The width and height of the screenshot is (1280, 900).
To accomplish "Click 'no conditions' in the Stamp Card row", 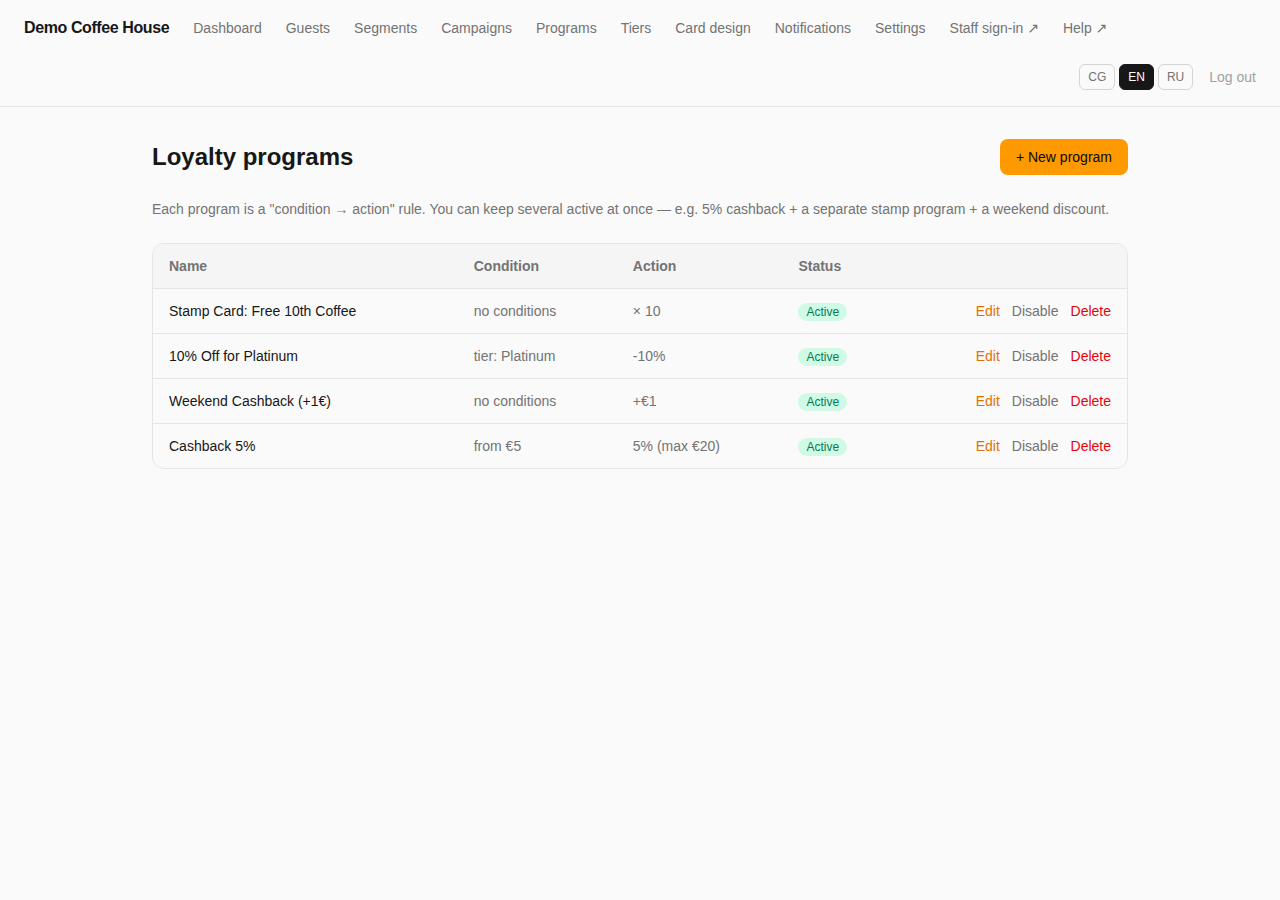I will click(x=515, y=311).
